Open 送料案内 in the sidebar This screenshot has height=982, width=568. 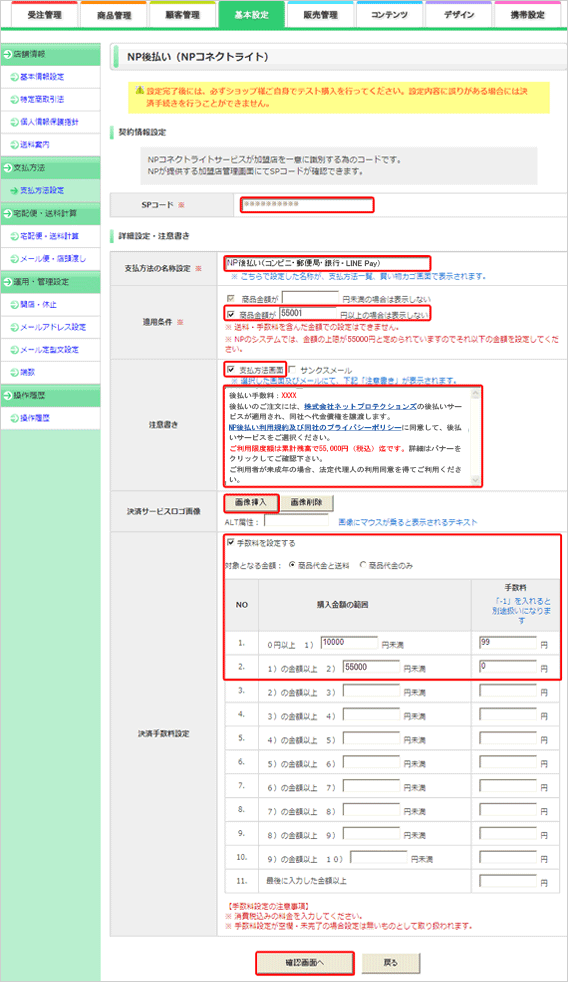pos(35,144)
